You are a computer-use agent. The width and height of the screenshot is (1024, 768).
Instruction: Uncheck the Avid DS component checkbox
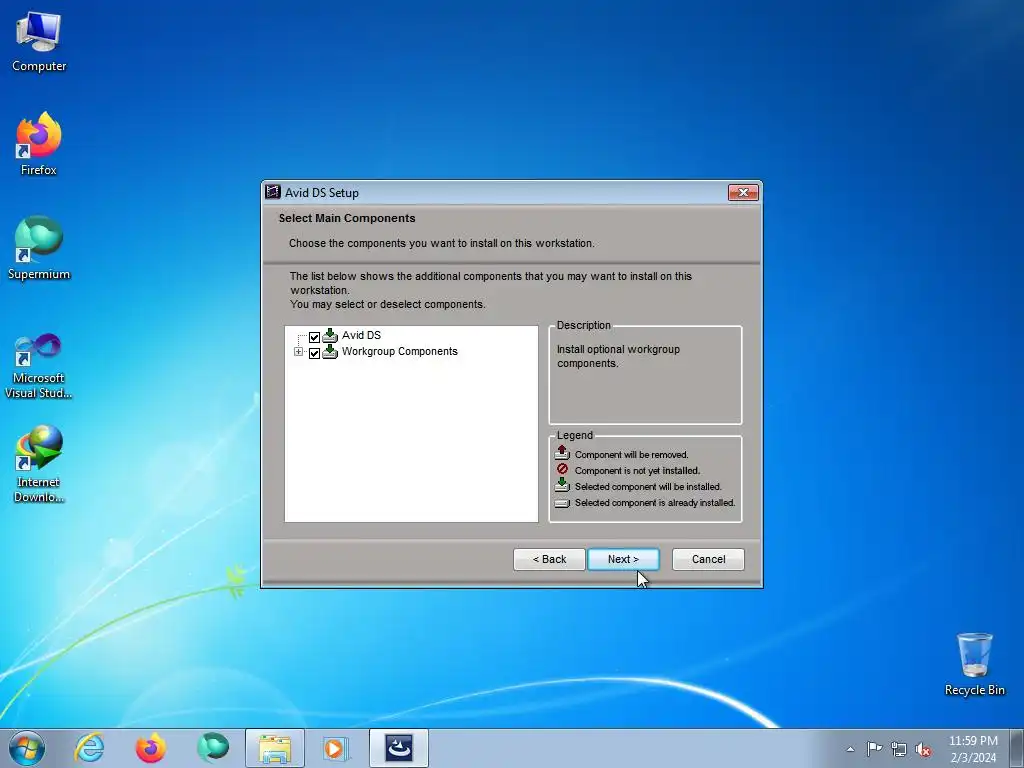click(314, 337)
